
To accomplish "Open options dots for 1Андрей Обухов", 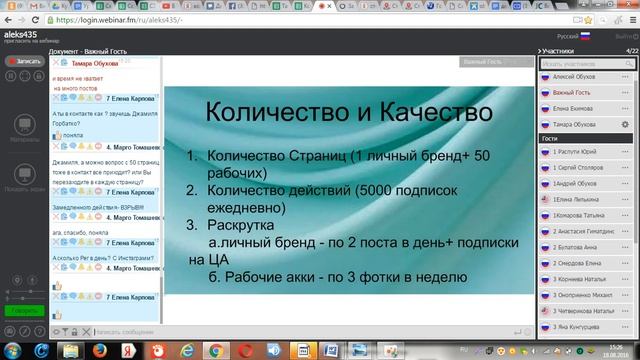I will pos(625,184).
